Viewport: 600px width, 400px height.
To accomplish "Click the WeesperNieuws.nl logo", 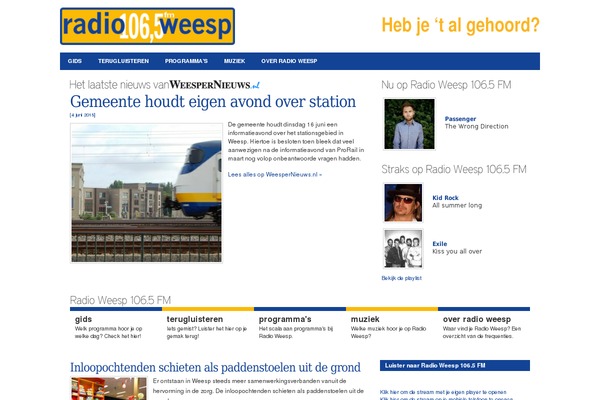I will click(x=214, y=85).
